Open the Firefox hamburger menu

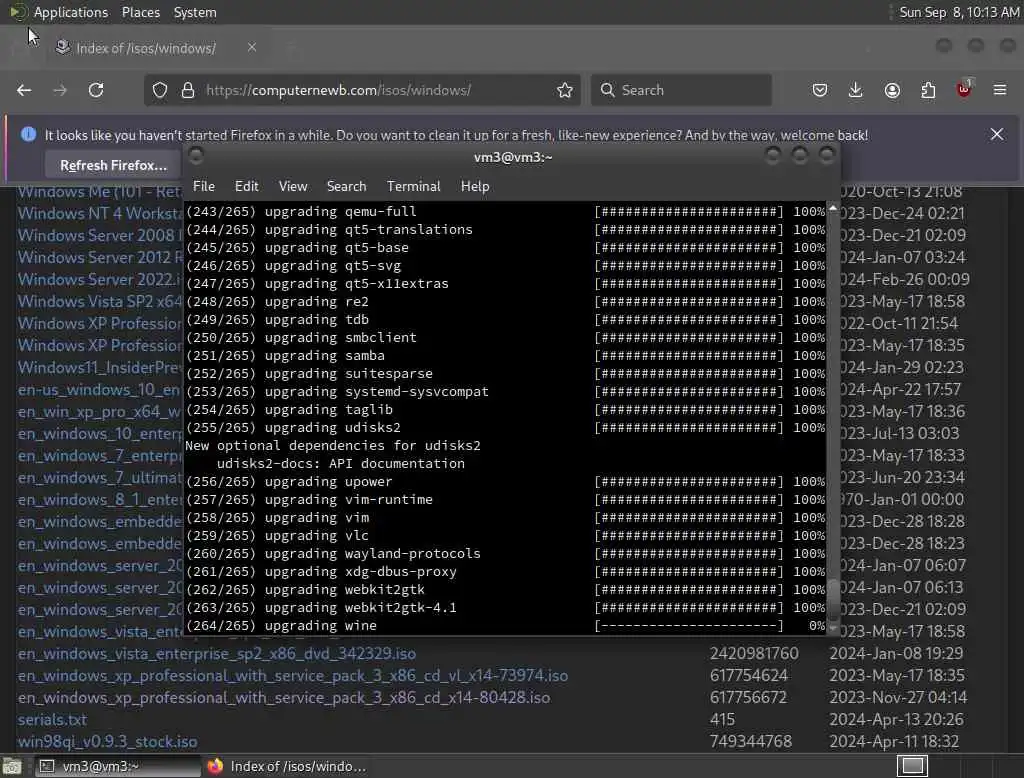[x=1000, y=89]
